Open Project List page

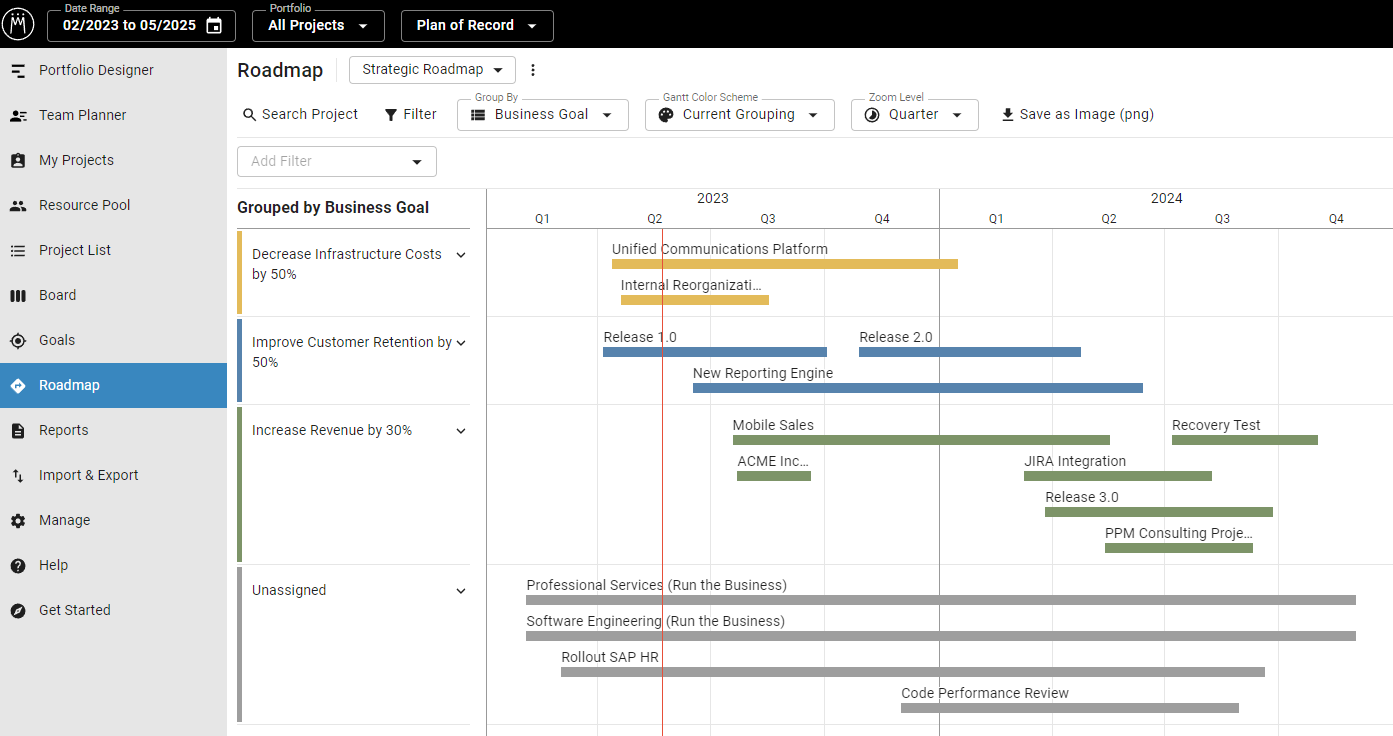(x=113, y=251)
